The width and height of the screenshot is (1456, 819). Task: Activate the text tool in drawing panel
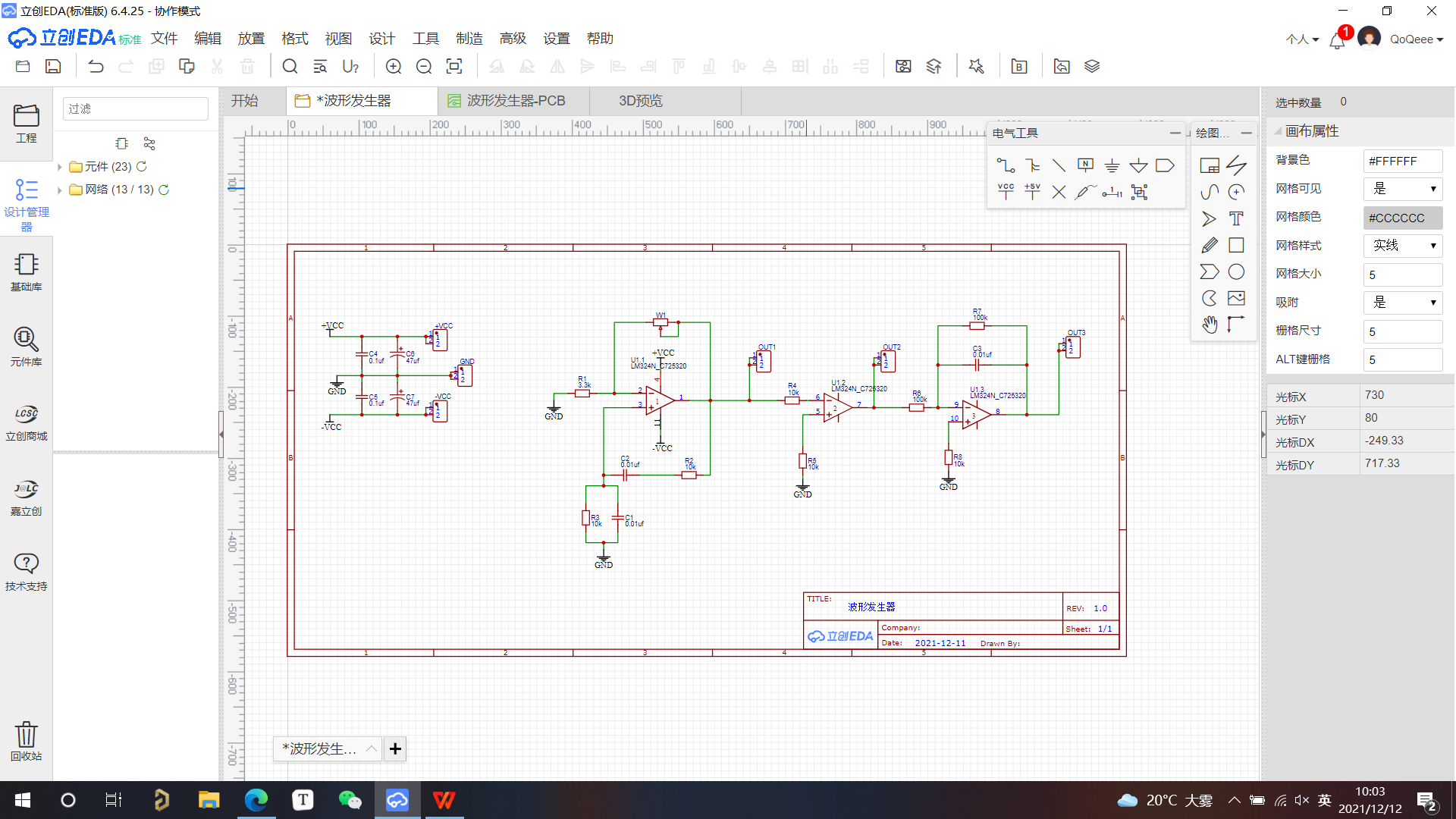click(x=1236, y=218)
